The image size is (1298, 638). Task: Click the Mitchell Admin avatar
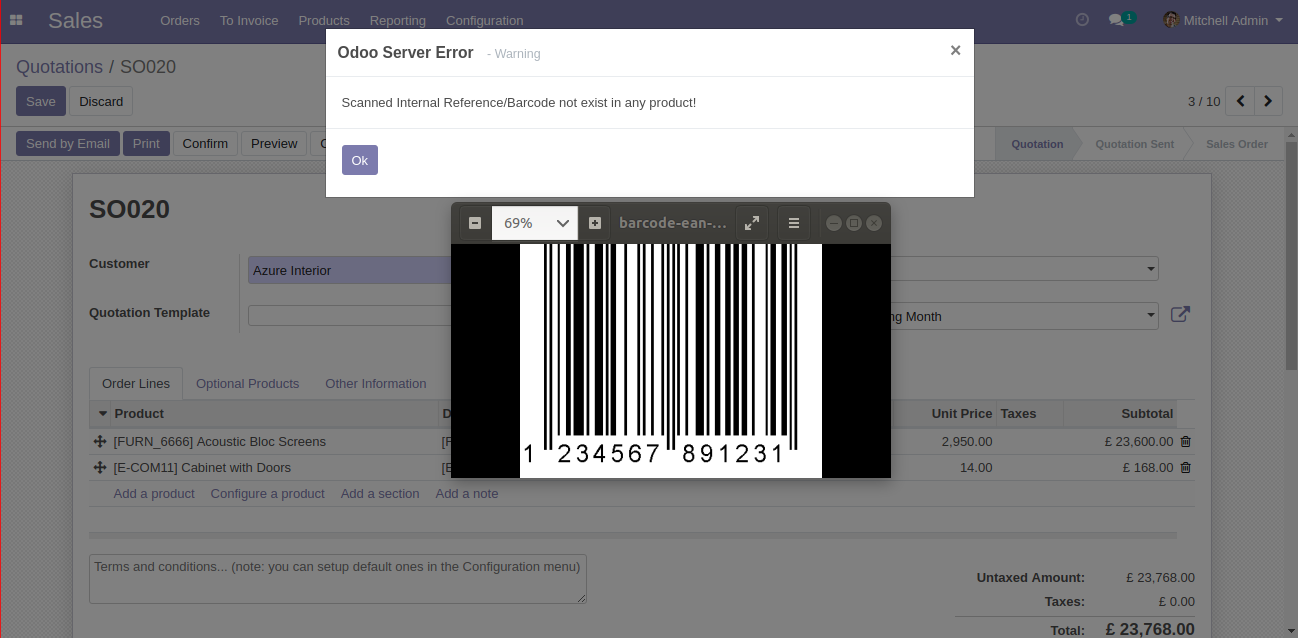1170,20
